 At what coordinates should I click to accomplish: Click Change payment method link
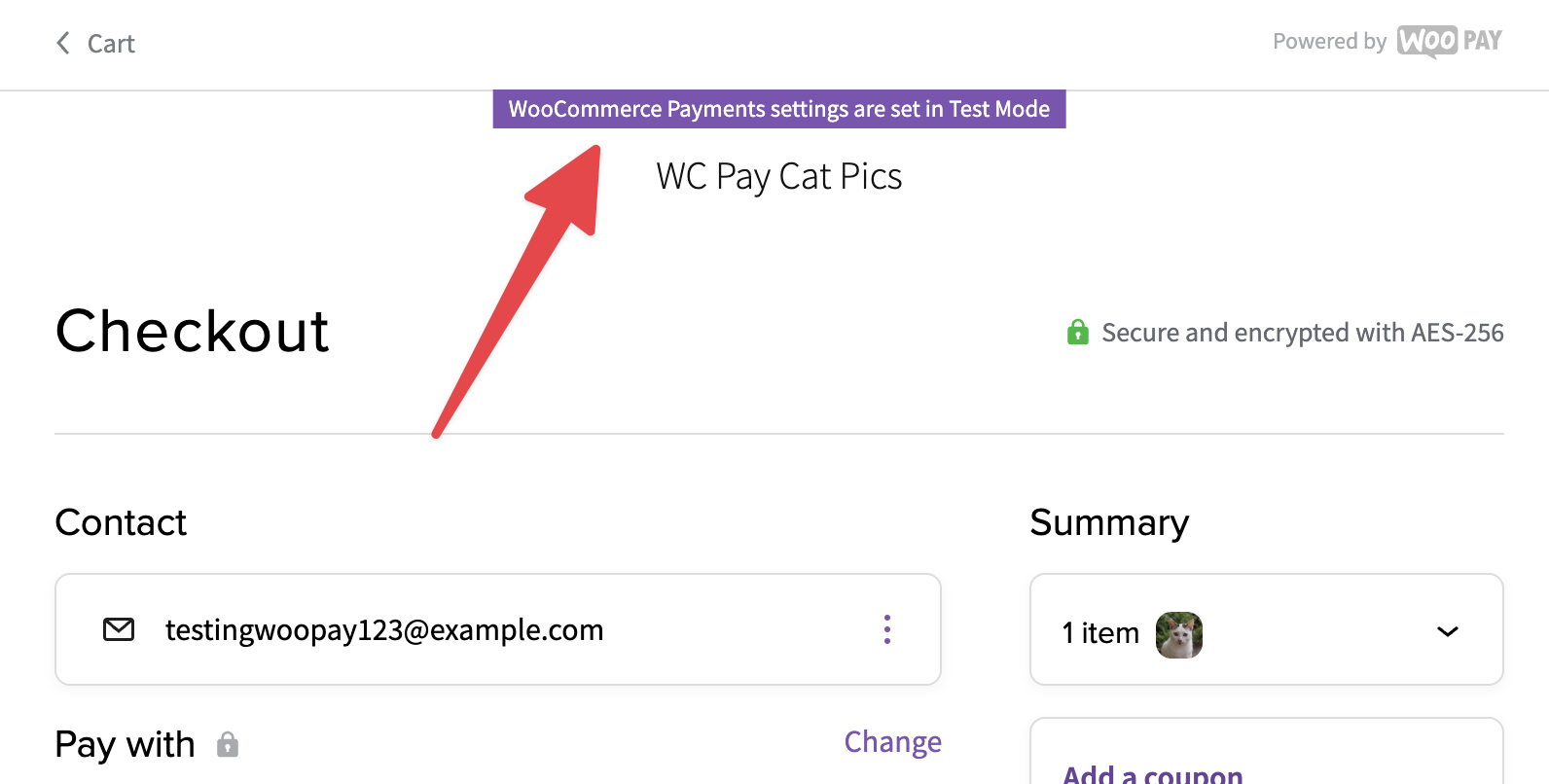892,742
